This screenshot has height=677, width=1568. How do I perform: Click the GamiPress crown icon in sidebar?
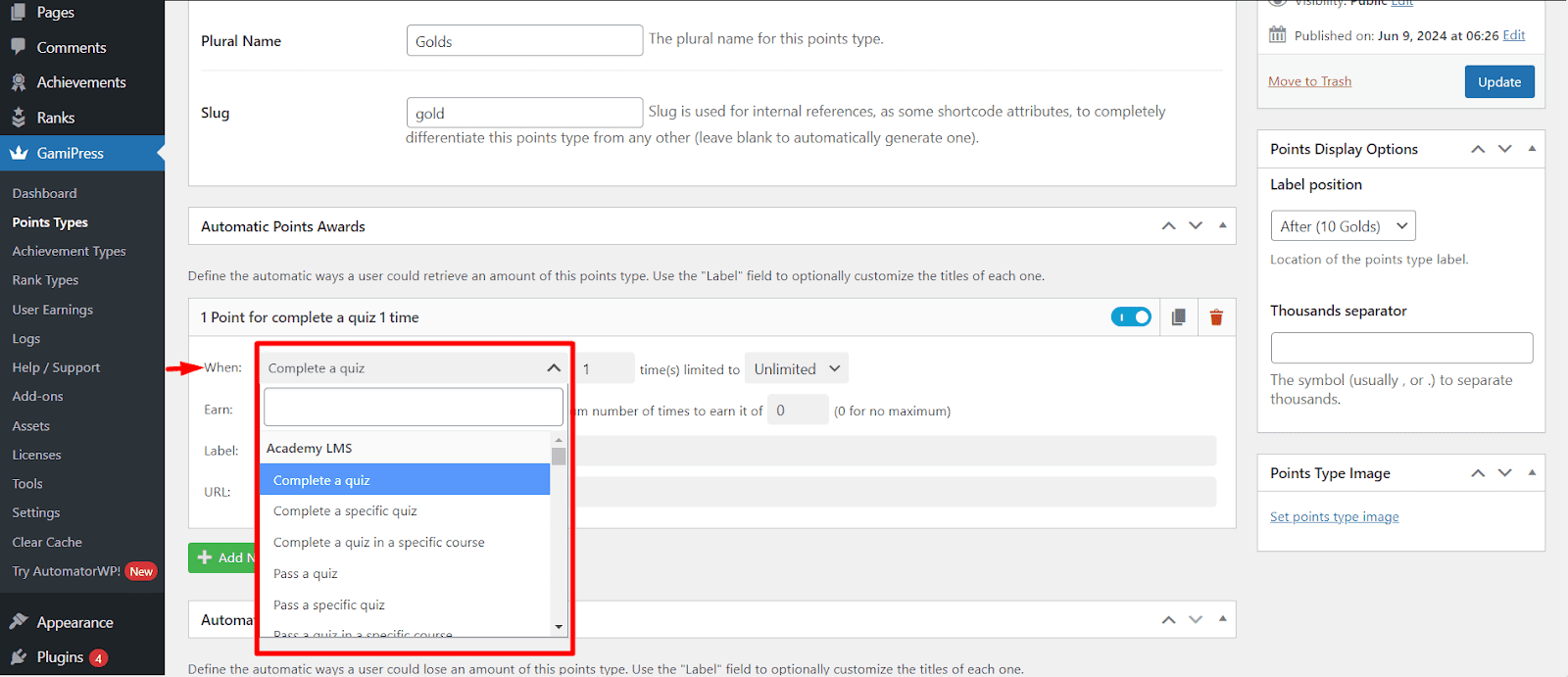(x=19, y=153)
